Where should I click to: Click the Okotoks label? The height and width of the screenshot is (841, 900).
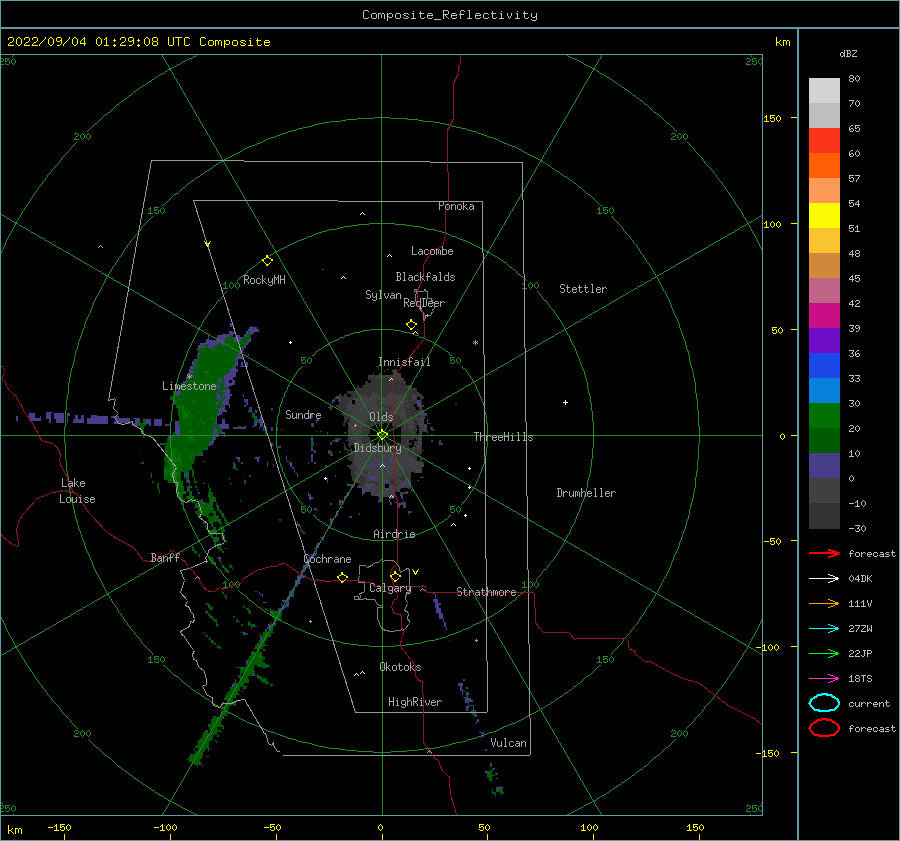[400, 667]
